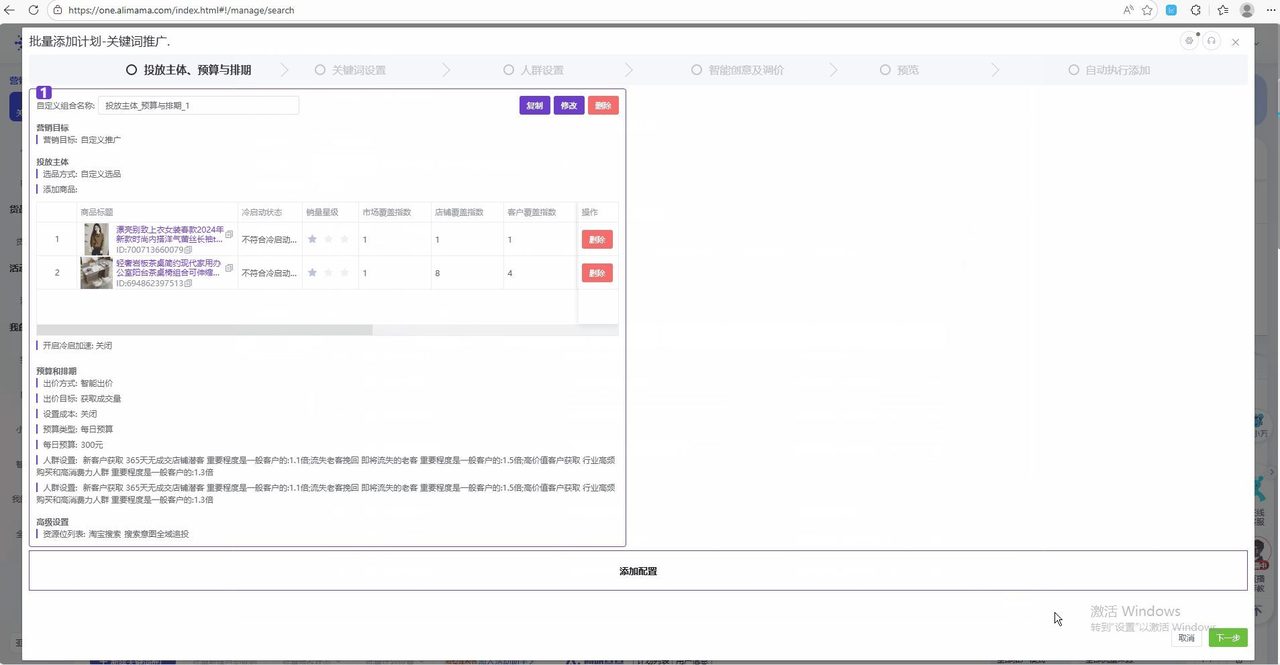Viewport: 1280px width, 665px height.
Task: Click 添加配置 to add configuration
Action: coord(638,571)
